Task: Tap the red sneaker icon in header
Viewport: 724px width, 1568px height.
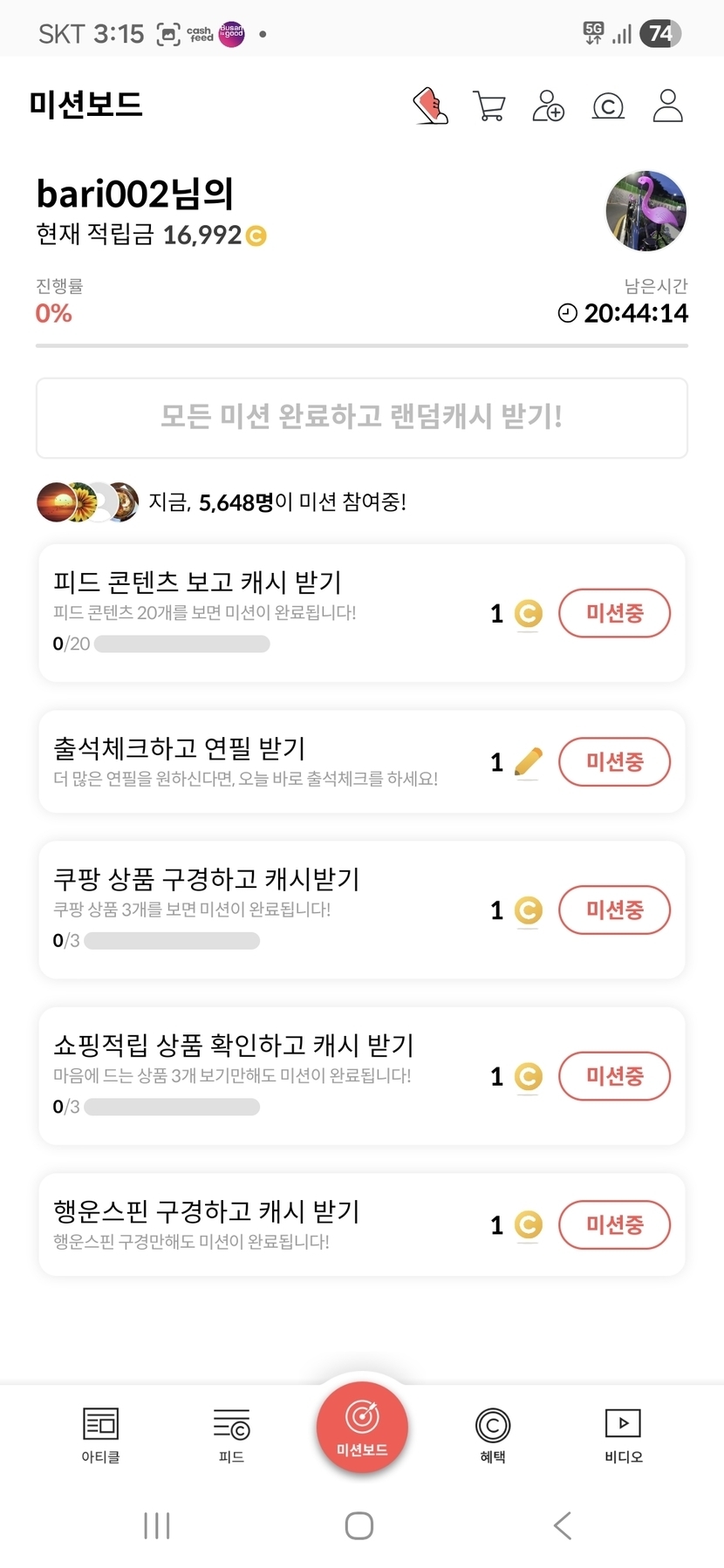Action: pos(430,106)
